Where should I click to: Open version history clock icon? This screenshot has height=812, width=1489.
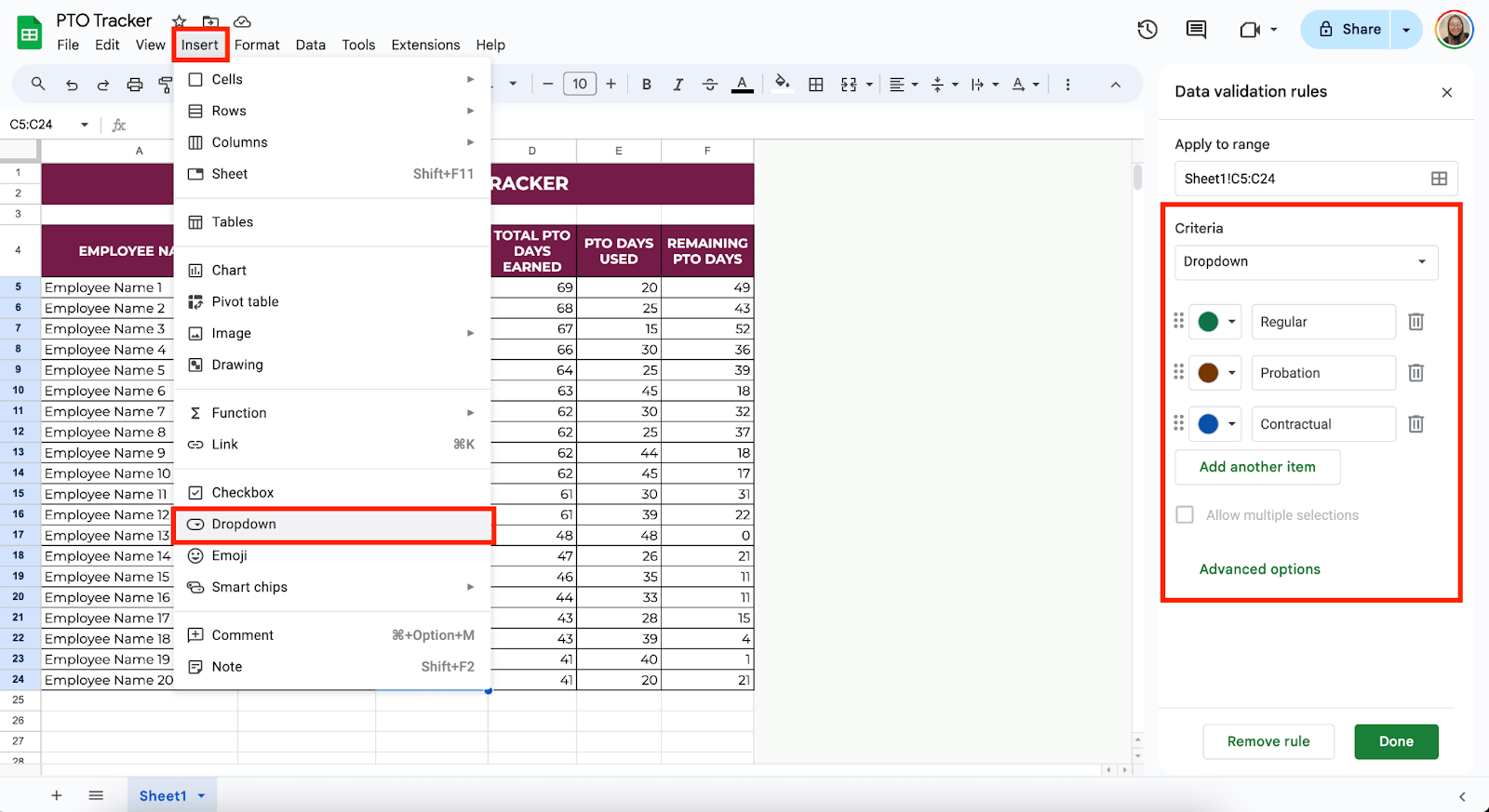coord(1147,30)
